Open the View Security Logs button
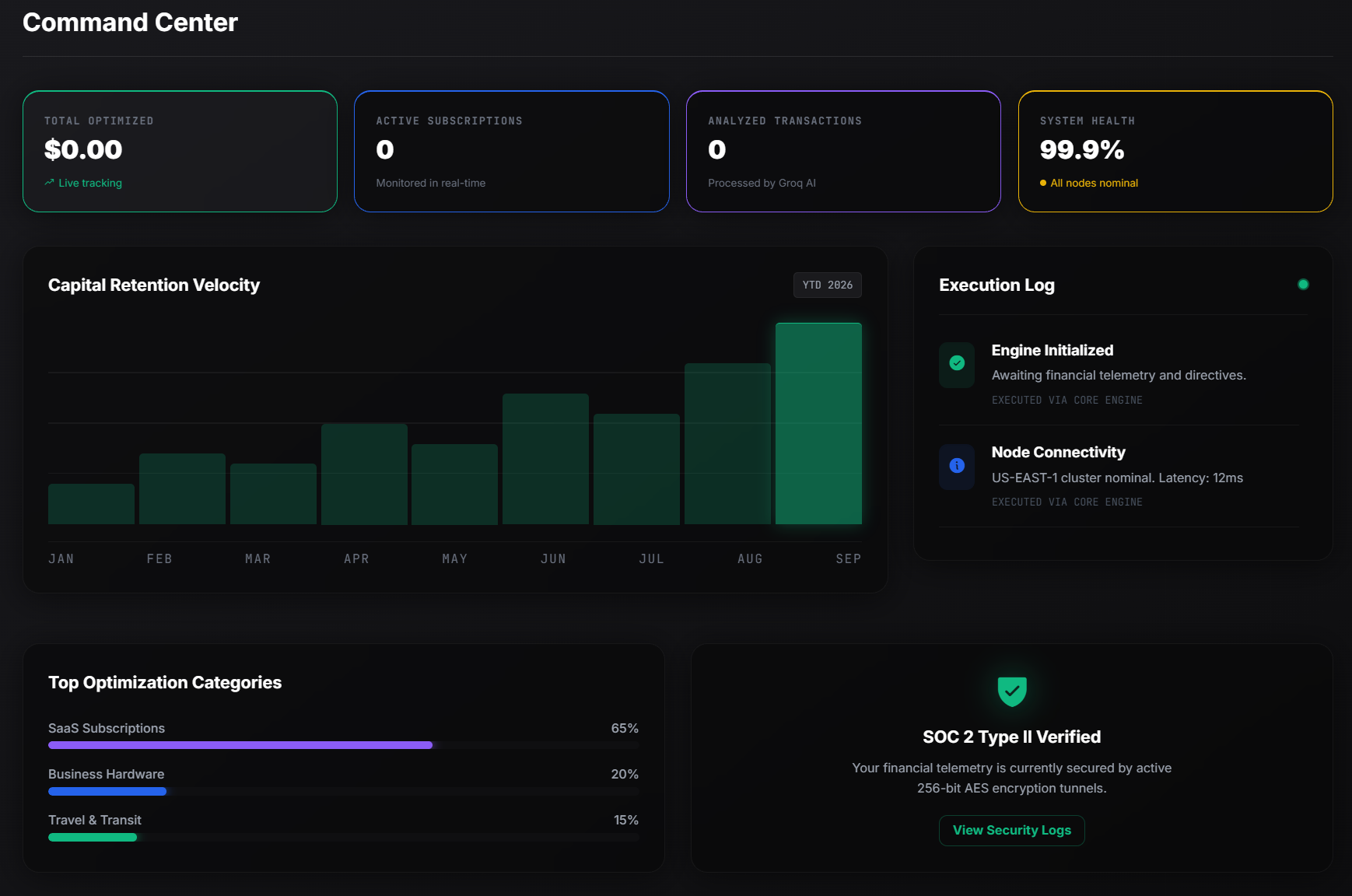The width and height of the screenshot is (1352, 896). (x=1012, y=830)
